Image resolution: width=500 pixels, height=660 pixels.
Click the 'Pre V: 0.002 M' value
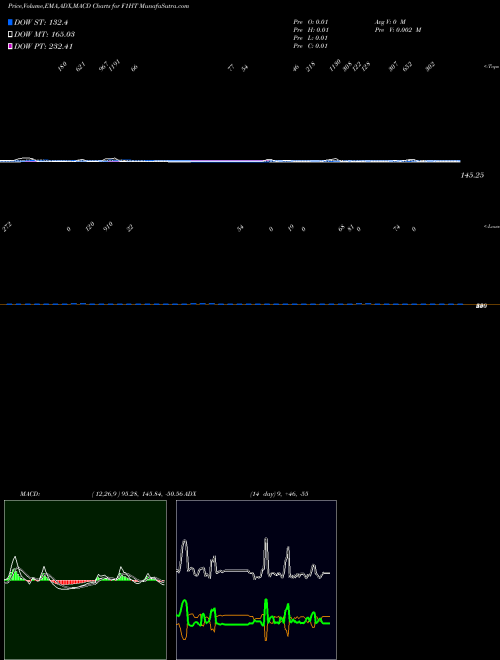pos(398,30)
